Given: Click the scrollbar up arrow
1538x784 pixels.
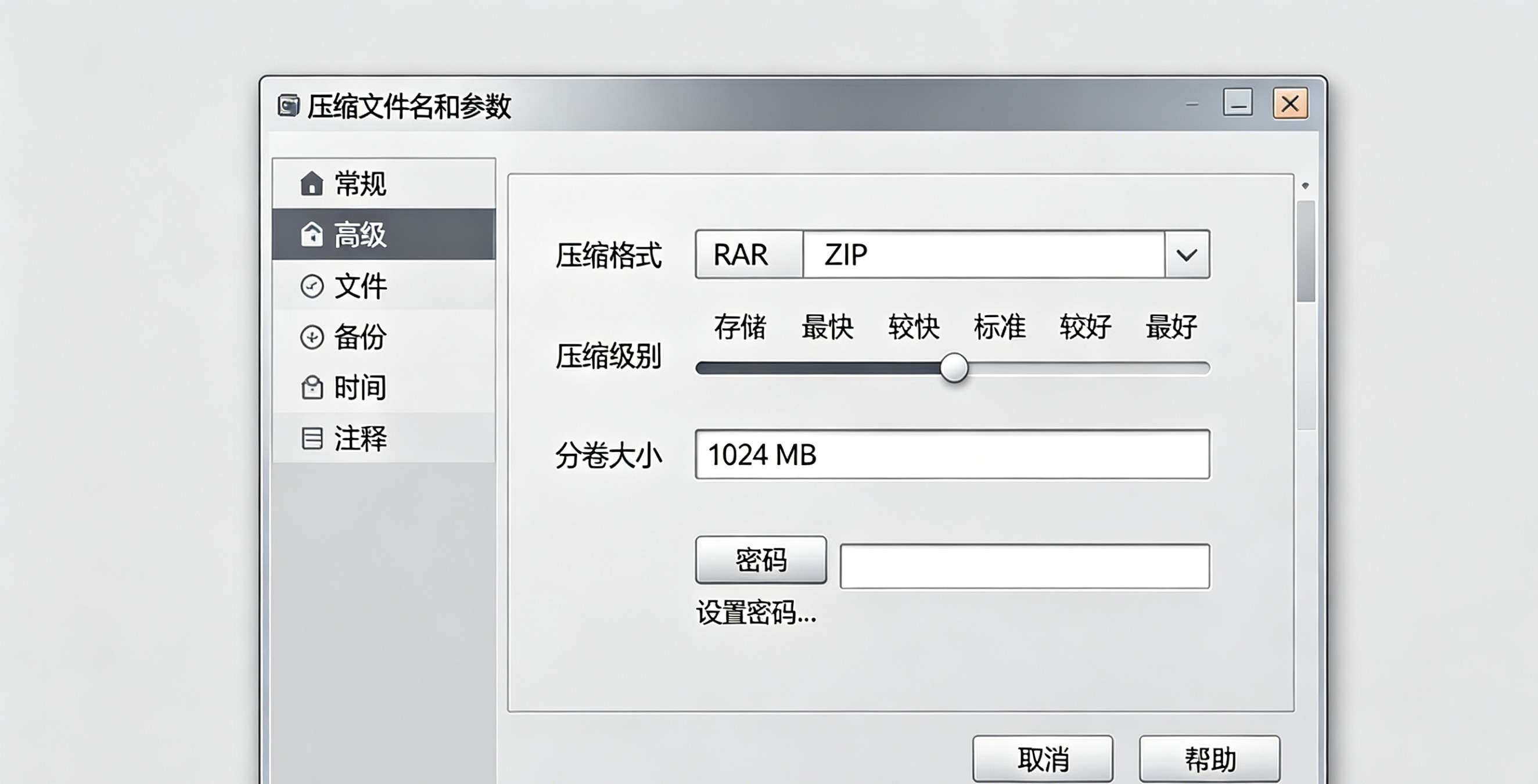Looking at the screenshot, I should [1306, 186].
